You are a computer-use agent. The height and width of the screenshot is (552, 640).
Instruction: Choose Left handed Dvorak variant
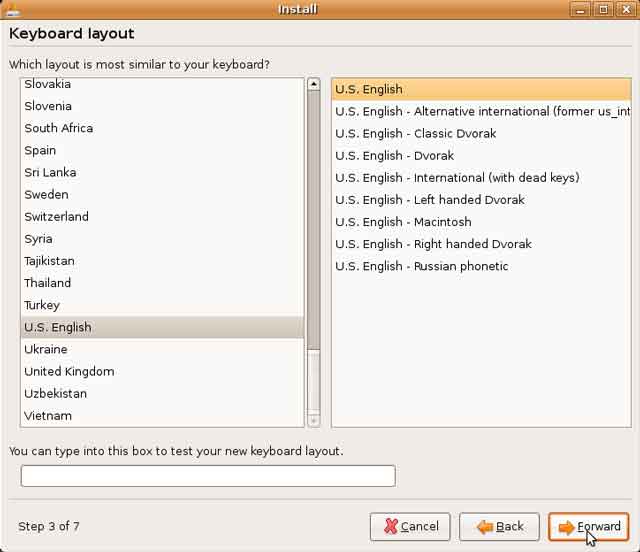(x=429, y=199)
